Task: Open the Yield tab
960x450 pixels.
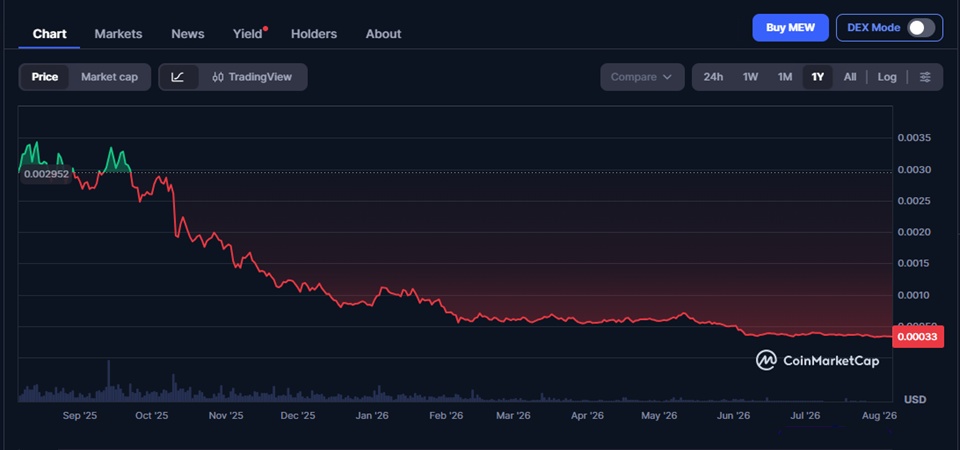Action: tap(248, 34)
